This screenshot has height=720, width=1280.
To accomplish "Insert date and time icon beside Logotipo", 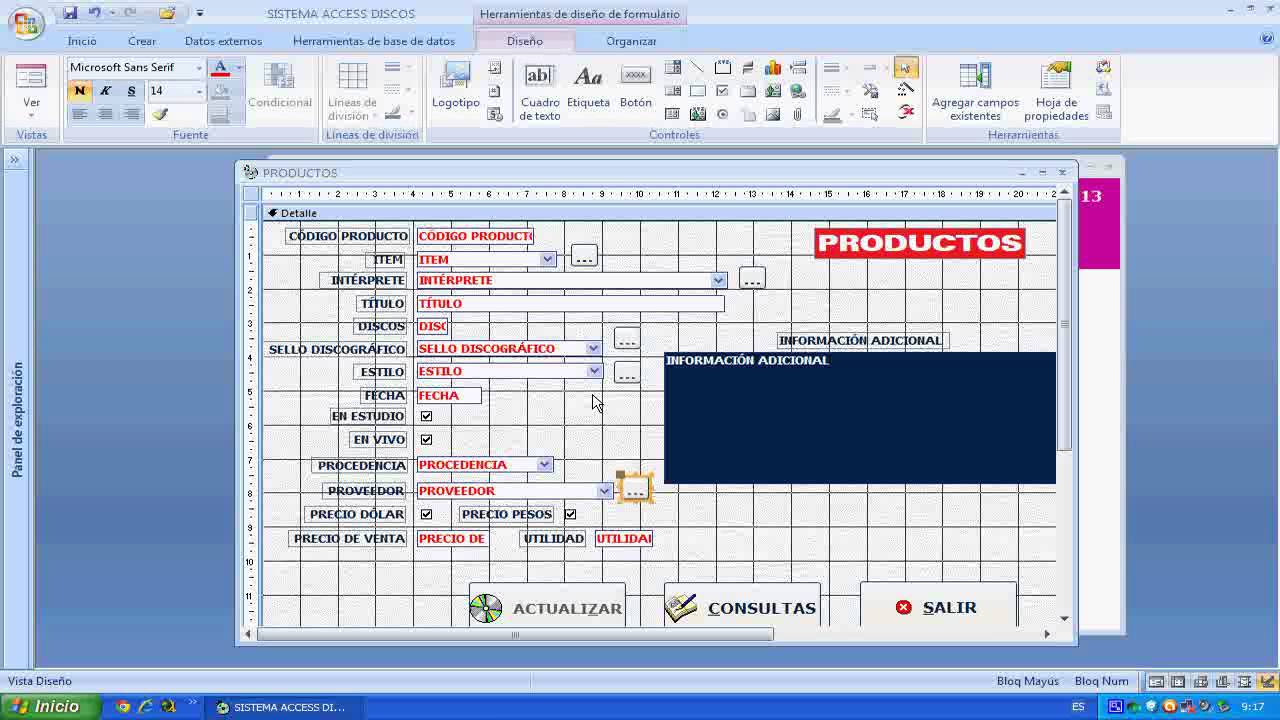I will [x=495, y=114].
